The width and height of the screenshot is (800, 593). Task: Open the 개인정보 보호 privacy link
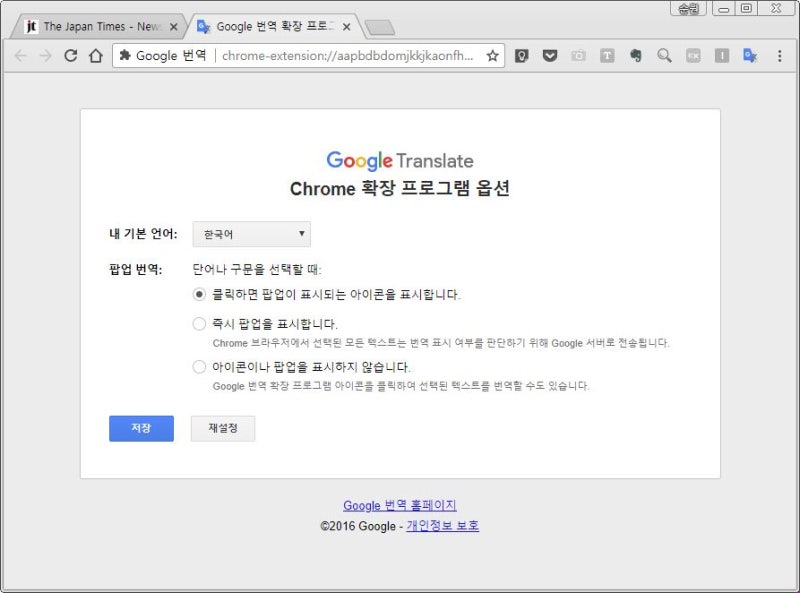(x=442, y=526)
